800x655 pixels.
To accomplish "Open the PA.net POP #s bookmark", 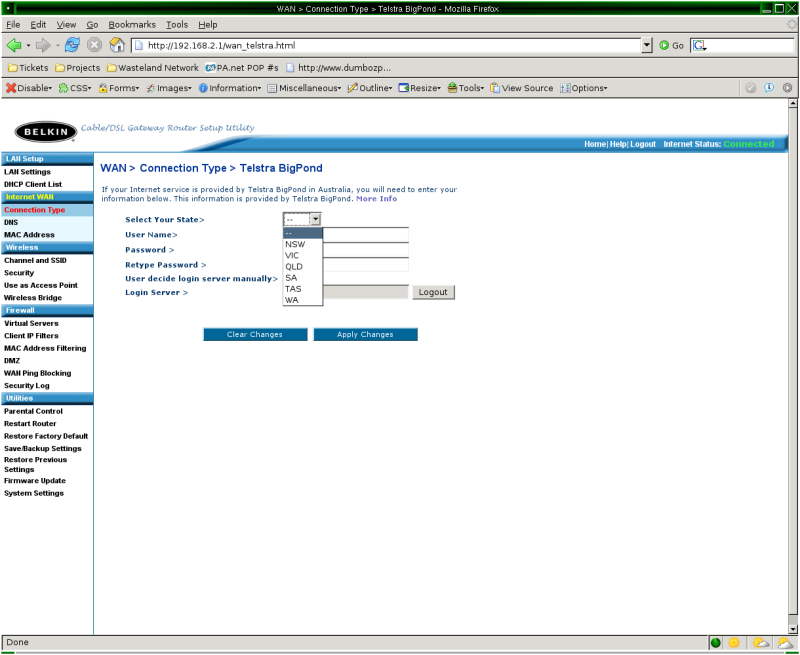I will pos(242,67).
